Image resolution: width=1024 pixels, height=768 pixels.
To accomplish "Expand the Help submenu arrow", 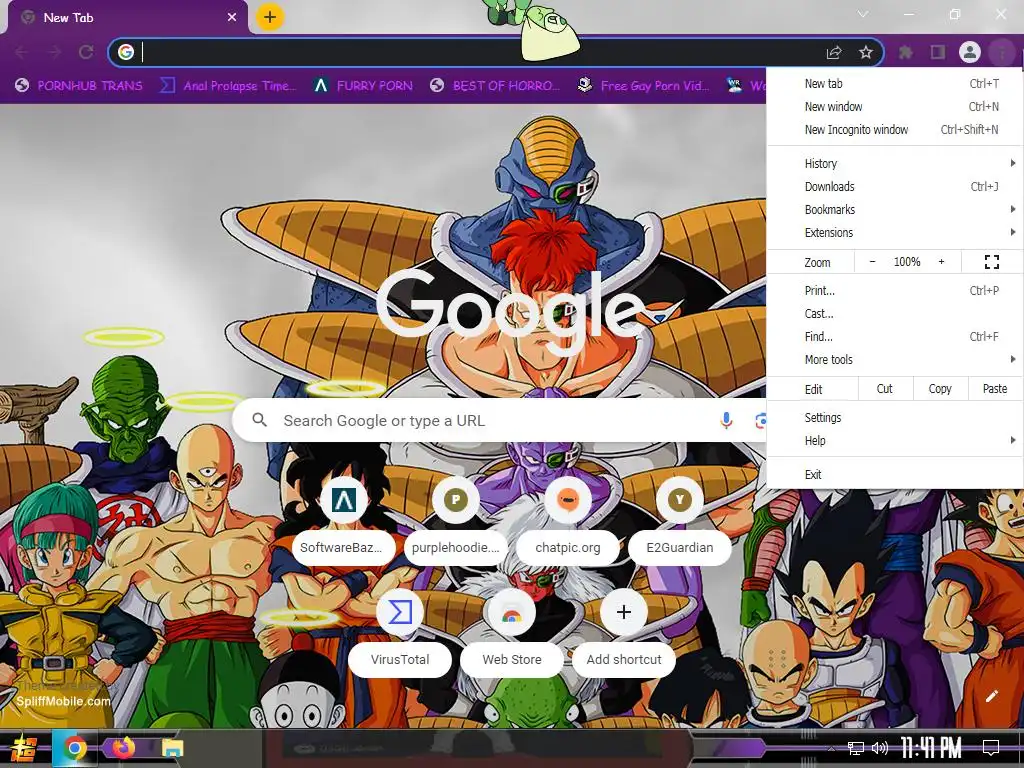I will click(x=1012, y=440).
